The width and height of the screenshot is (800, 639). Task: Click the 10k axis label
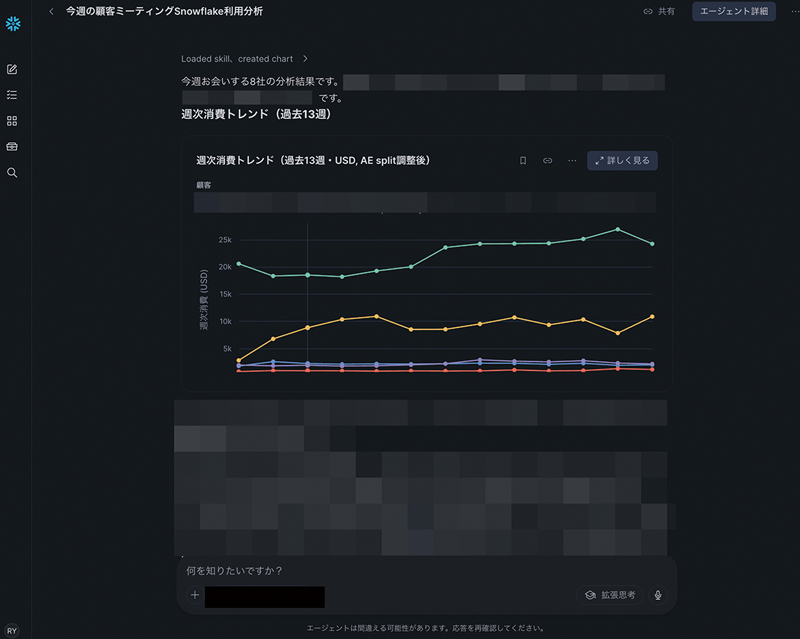pos(225,322)
